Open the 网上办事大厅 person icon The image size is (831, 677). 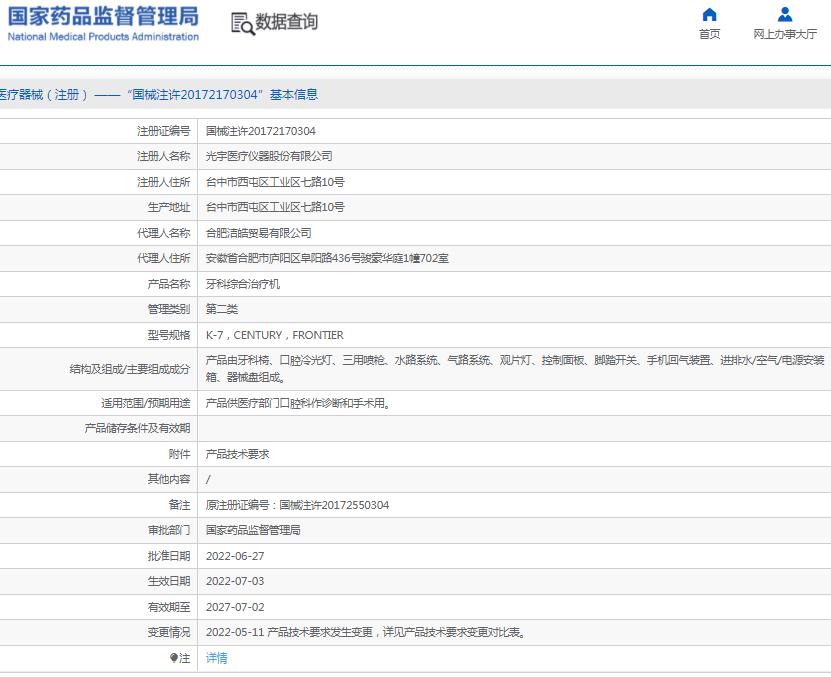coord(785,14)
